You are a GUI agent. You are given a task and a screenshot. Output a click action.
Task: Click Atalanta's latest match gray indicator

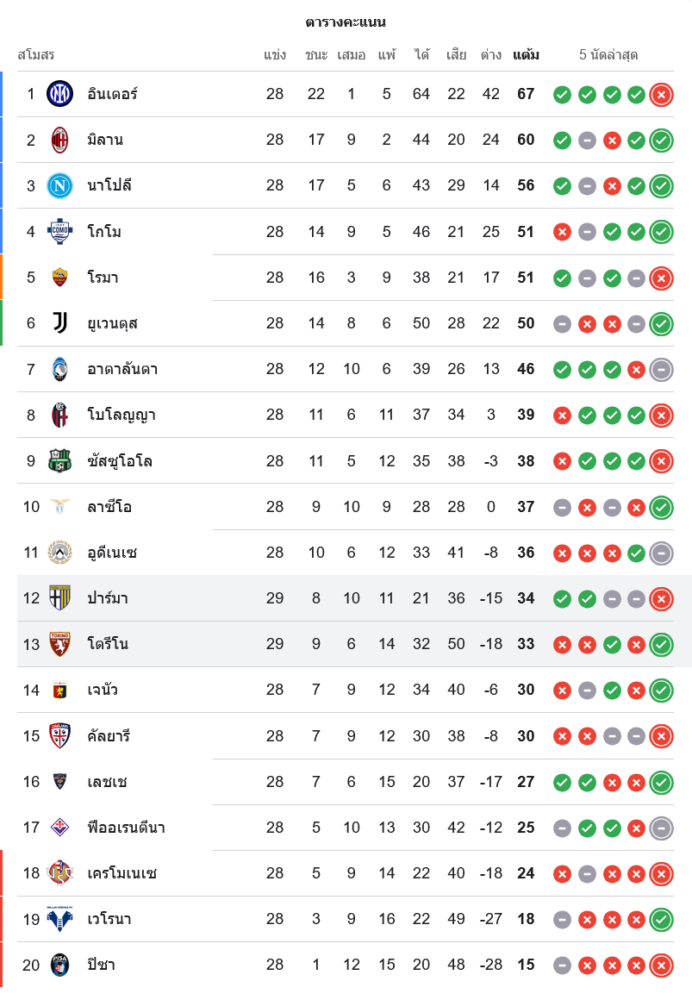tap(661, 369)
